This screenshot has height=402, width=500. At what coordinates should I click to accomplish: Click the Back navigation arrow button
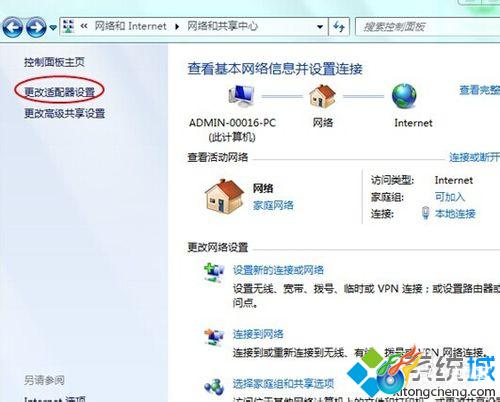coord(13,27)
